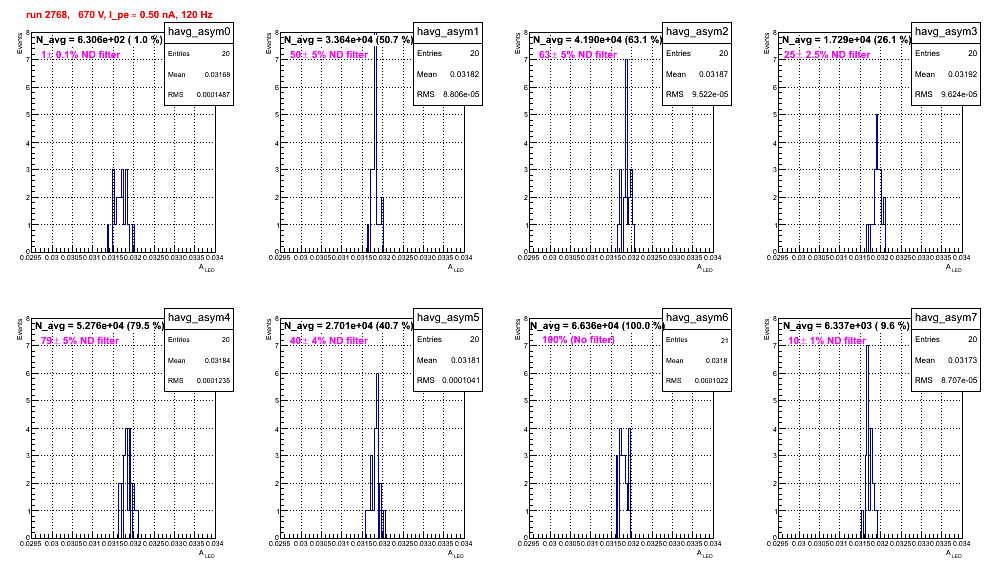The image size is (996, 572).
Task: Click RMS 9.522e-05 in havg_asym2 stats
Action: [x=697, y=95]
